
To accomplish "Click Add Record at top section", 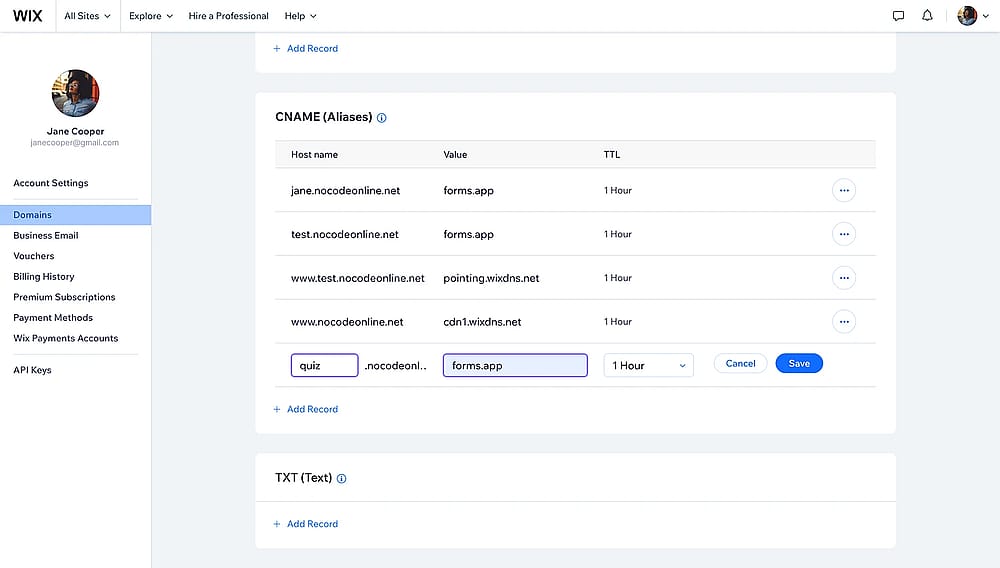I will 305,48.
